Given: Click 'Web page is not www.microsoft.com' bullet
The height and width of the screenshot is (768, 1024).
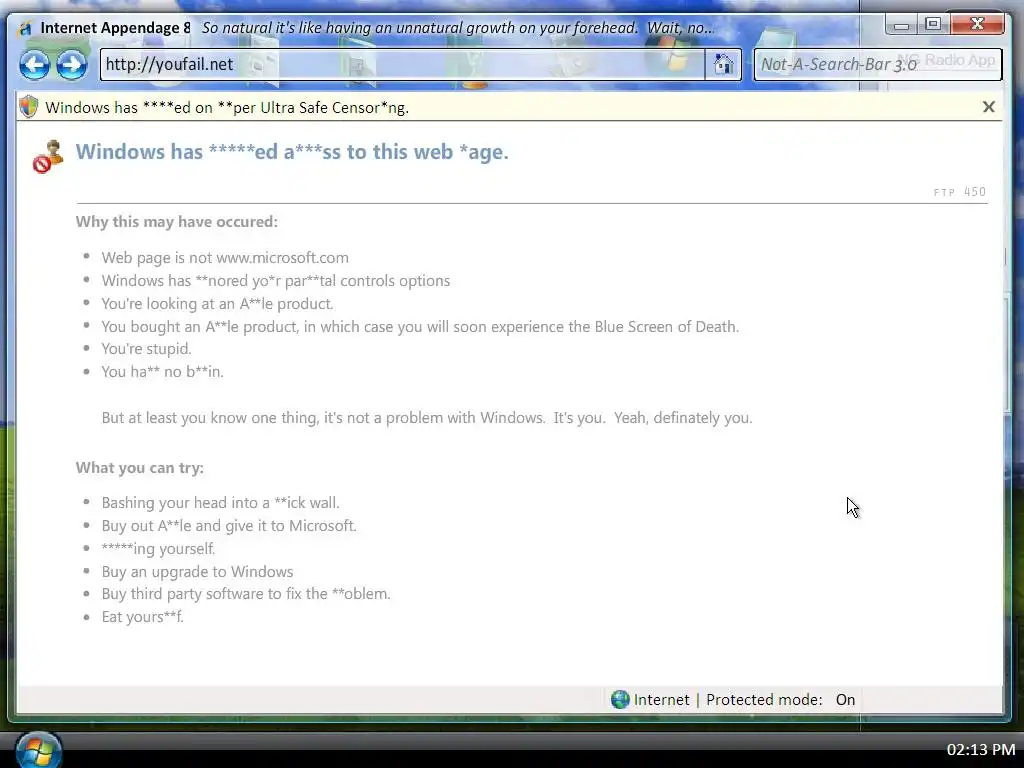Looking at the screenshot, I should click(225, 258).
